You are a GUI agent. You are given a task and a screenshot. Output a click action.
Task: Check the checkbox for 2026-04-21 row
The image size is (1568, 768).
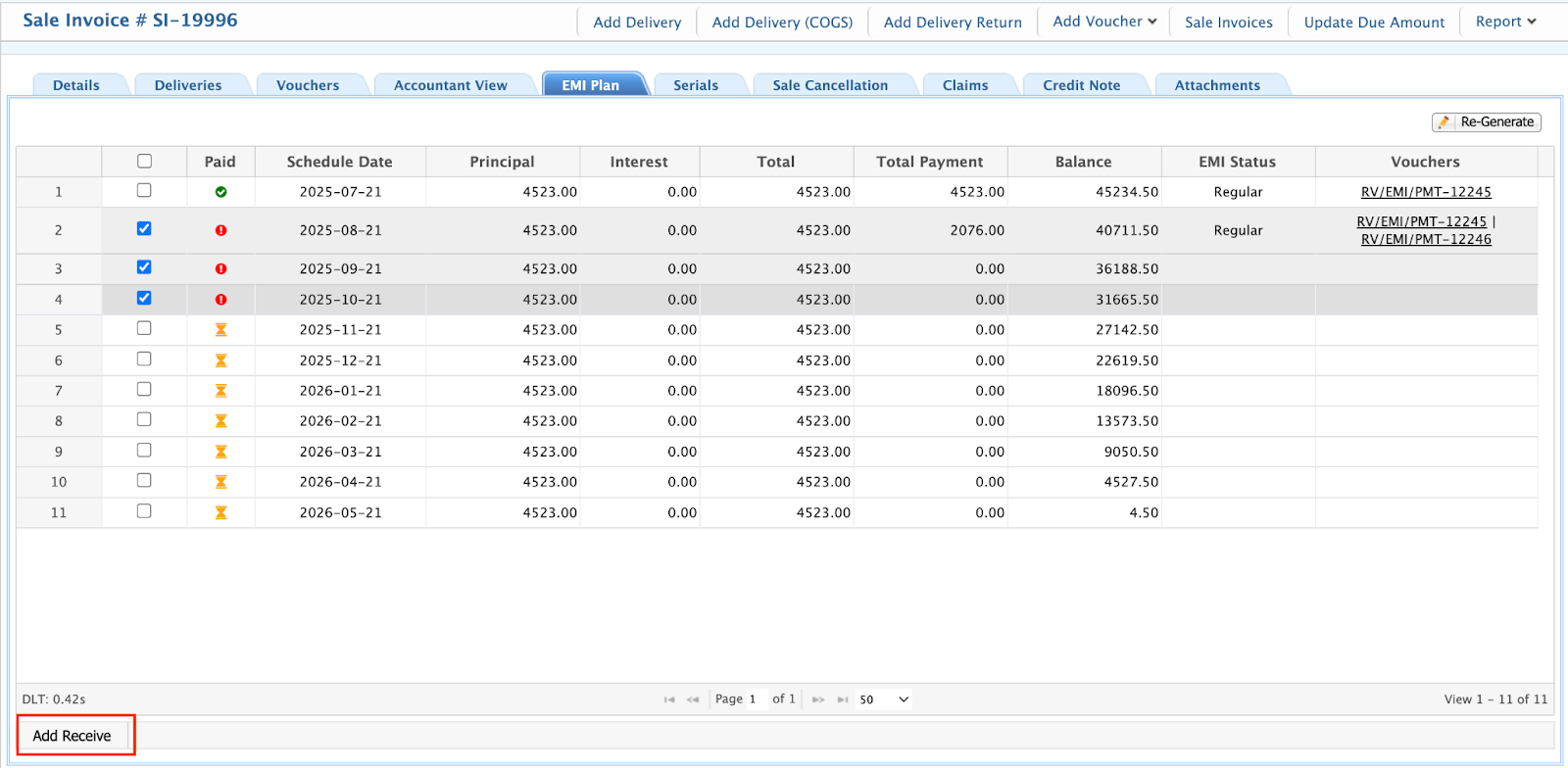pyautogui.click(x=144, y=480)
